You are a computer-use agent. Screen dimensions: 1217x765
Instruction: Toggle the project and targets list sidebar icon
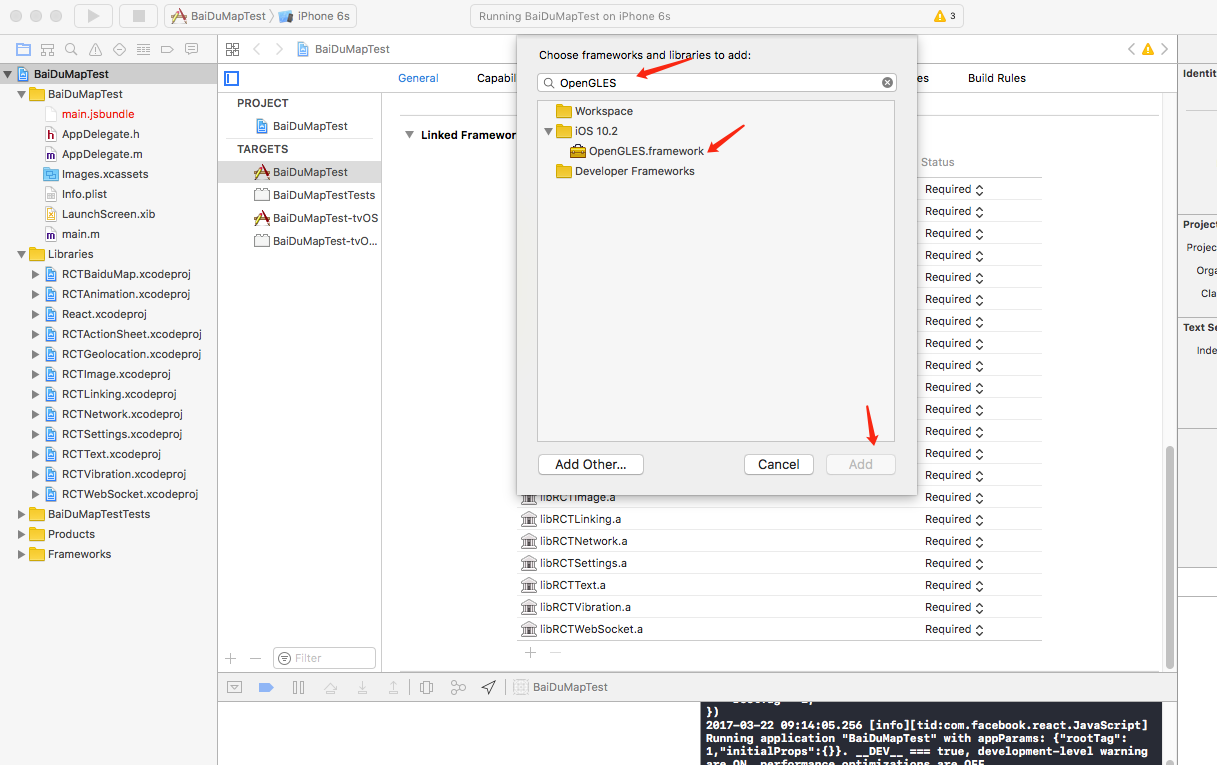(232, 78)
